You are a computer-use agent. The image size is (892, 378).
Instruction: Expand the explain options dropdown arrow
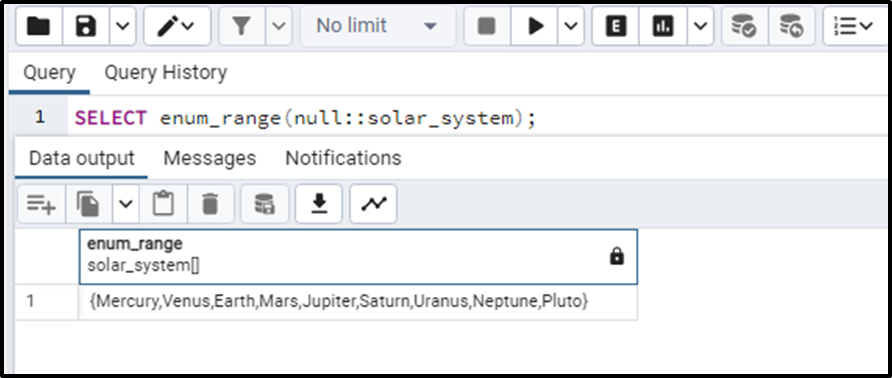pos(701,26)
